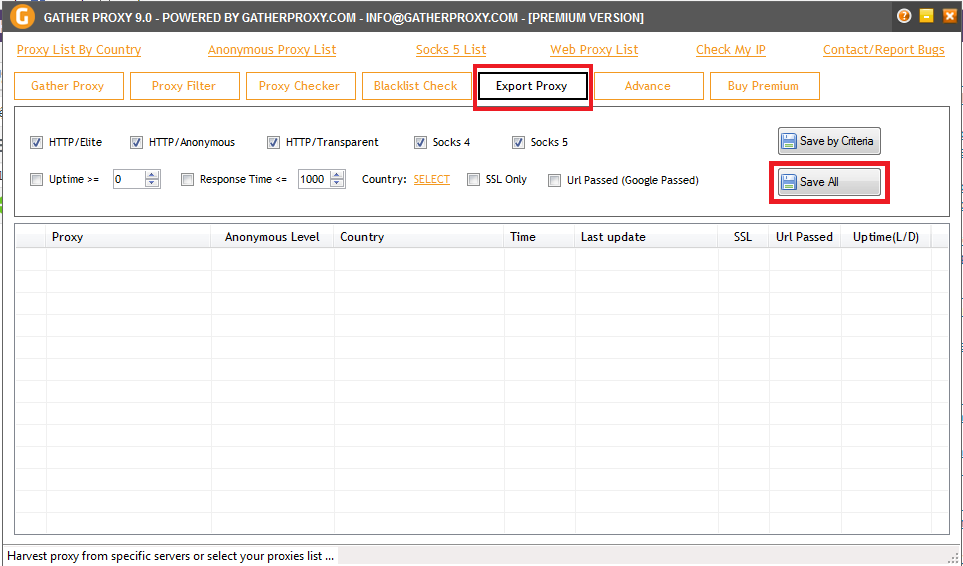Close the Gather Proxy window

[949, 16]
